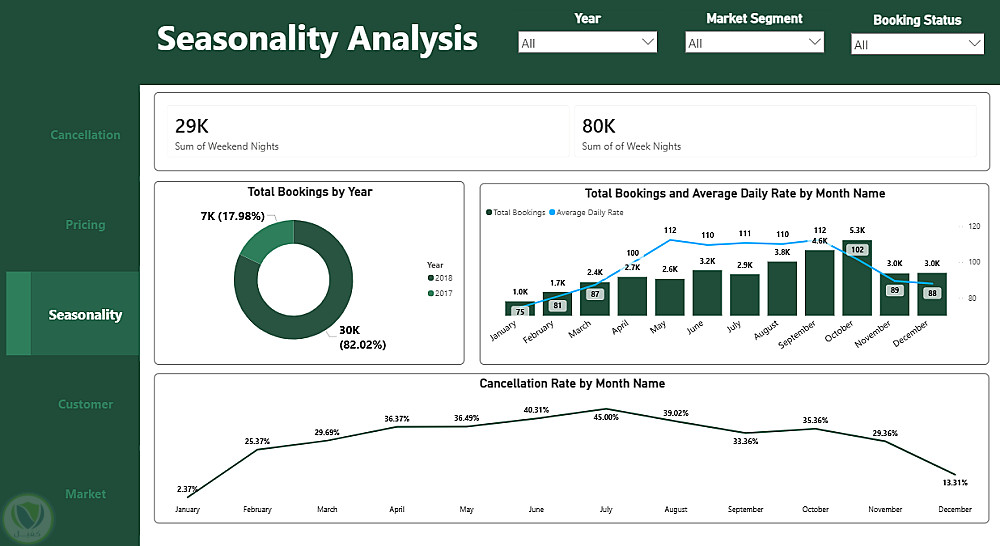Viewport: 1000px width, 546px height.
Task: Click the Average Daily Rate legend marker
Action: click(x=552, y=212)
